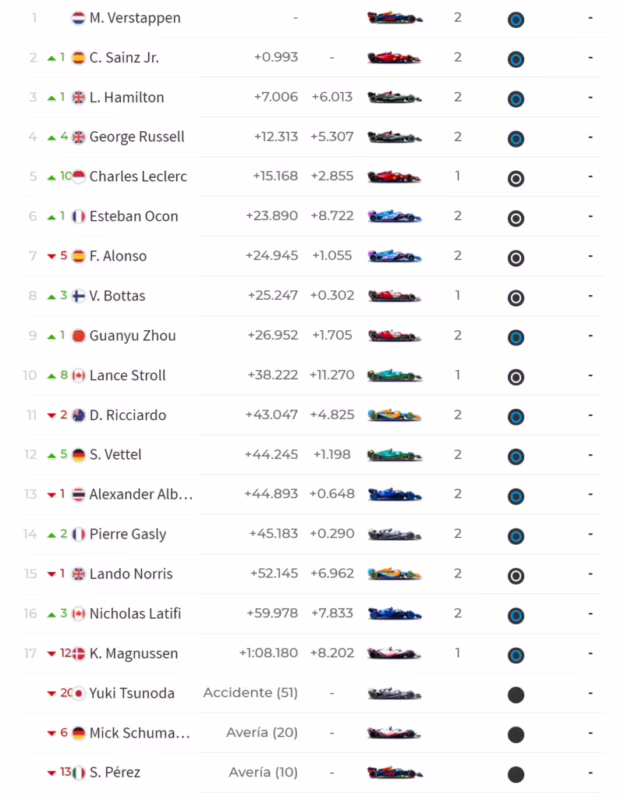Screen dimensions: 624x800
Task: Click the tyre compound icon in Hamilton's row
Action: 516,98
